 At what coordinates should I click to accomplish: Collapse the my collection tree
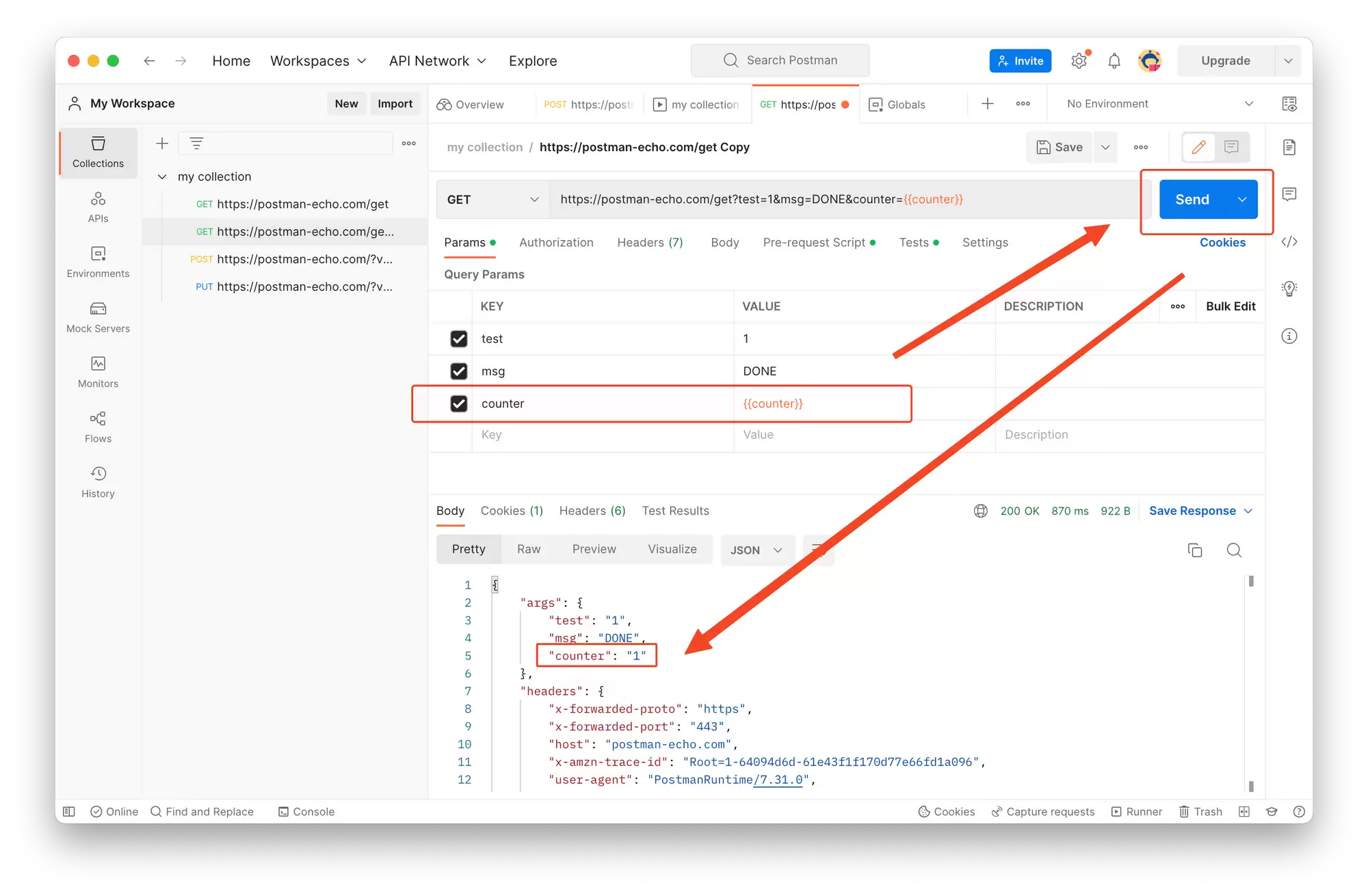click(162, 176)
